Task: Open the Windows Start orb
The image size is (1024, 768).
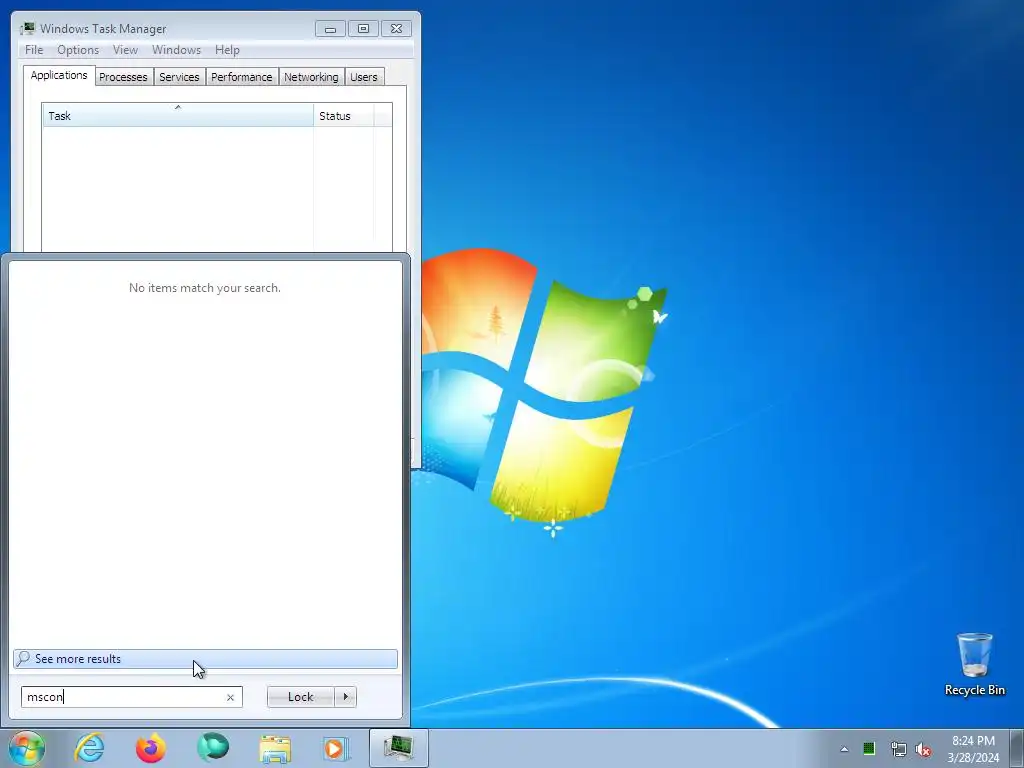Action: click(27, 748)
